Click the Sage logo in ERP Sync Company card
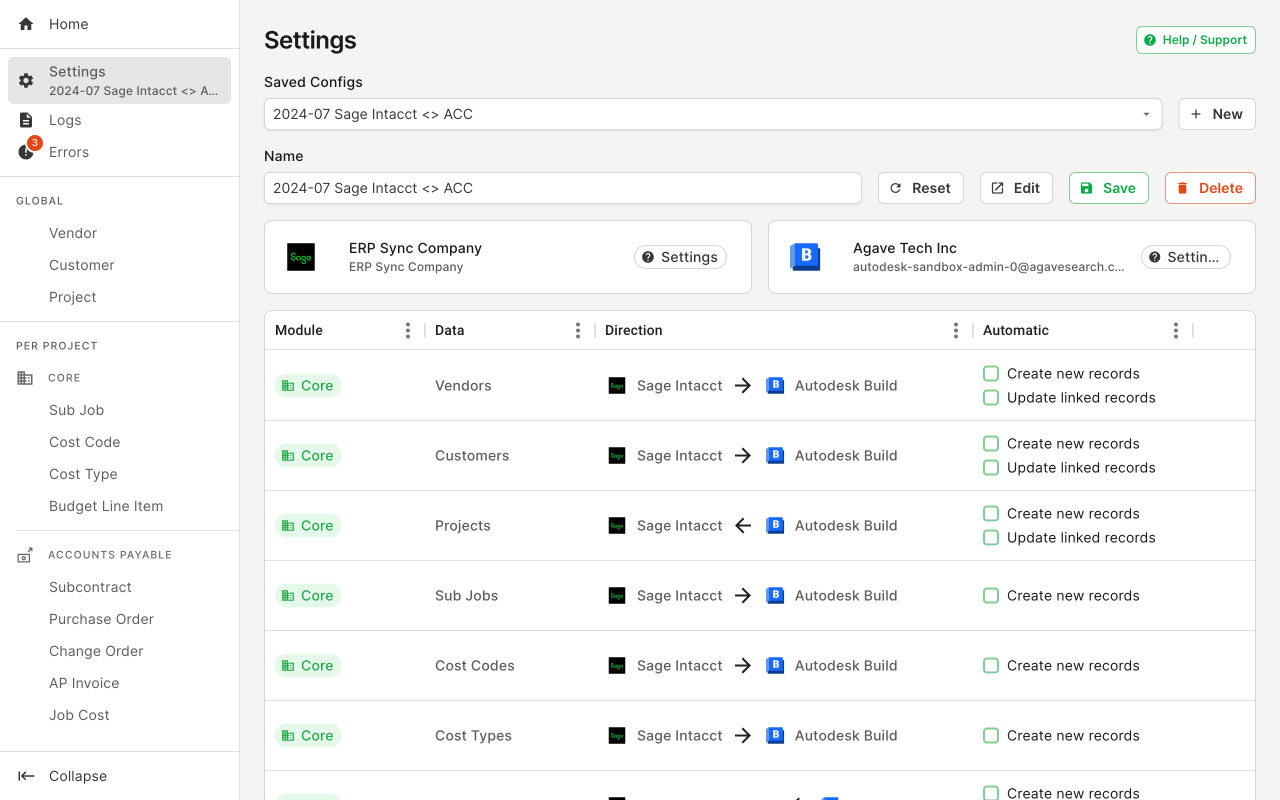 click(301, 257)
